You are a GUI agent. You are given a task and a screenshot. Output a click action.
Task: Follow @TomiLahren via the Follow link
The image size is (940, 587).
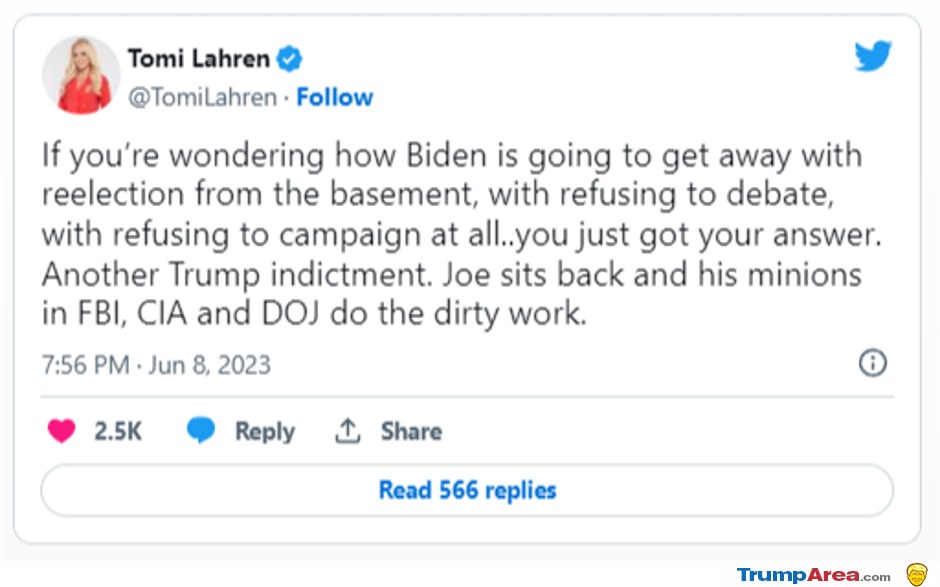point(335,97)
